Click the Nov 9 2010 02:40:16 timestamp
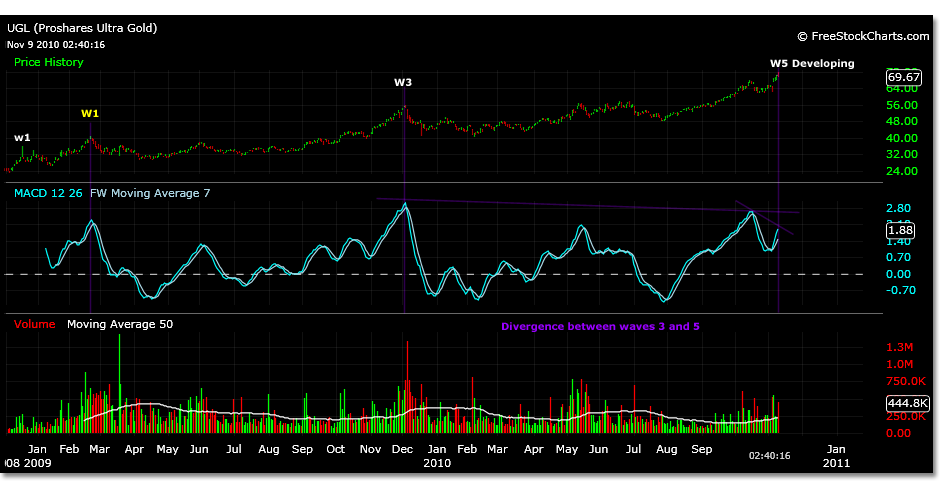 56,45
